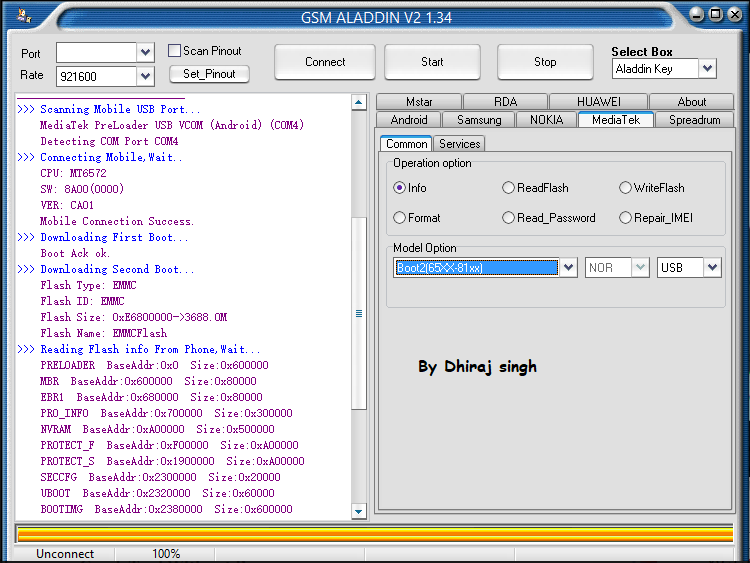Maximize the GSM Aladdin window

(x=716, y=14)
